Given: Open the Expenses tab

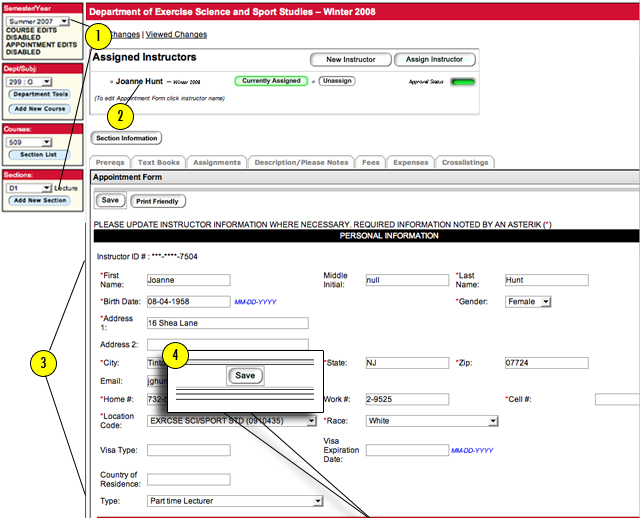Looking at the screenshot, I should (x=411, y=162).
